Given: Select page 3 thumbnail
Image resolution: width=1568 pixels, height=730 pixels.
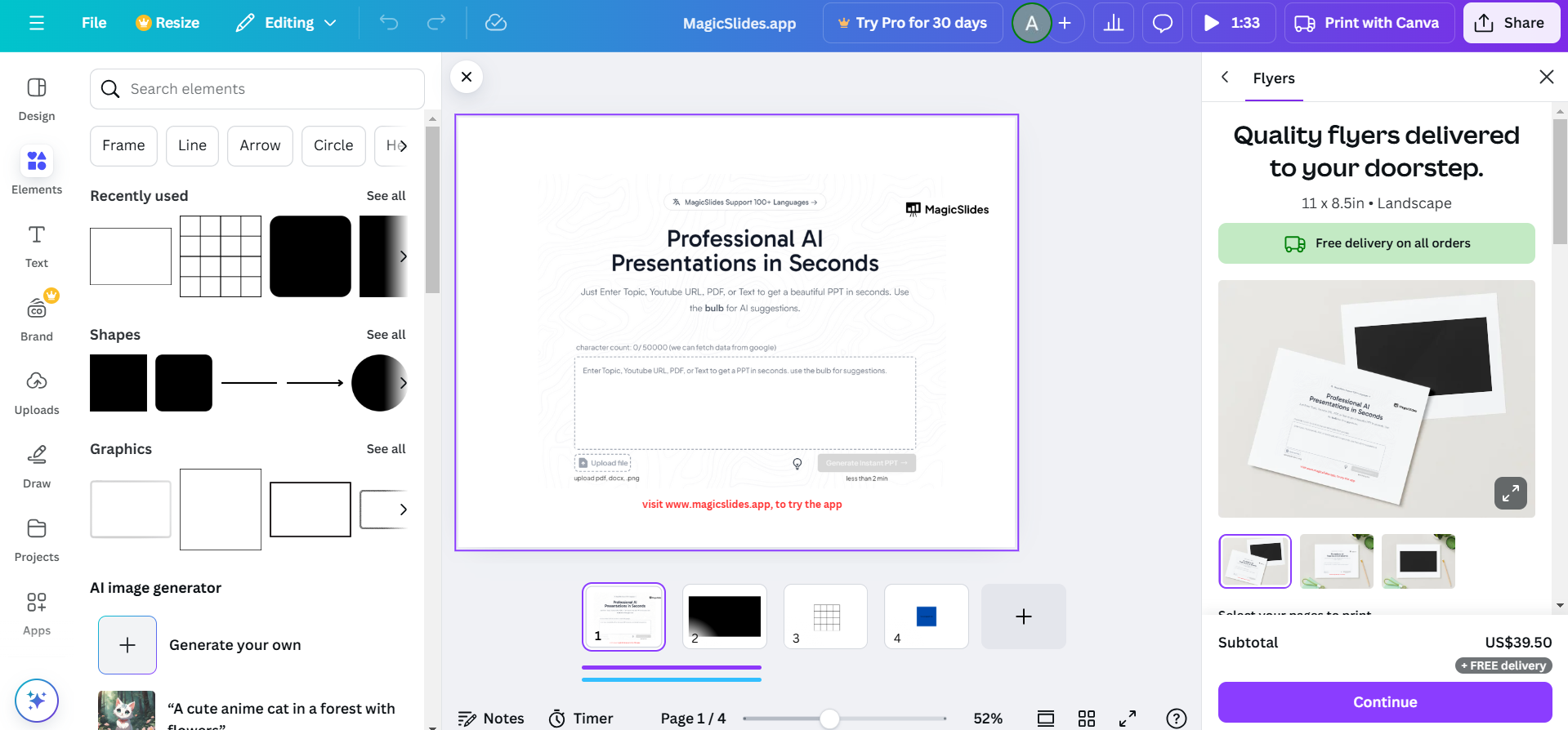Looking at the screenshot, I should (x=825, y=616).
